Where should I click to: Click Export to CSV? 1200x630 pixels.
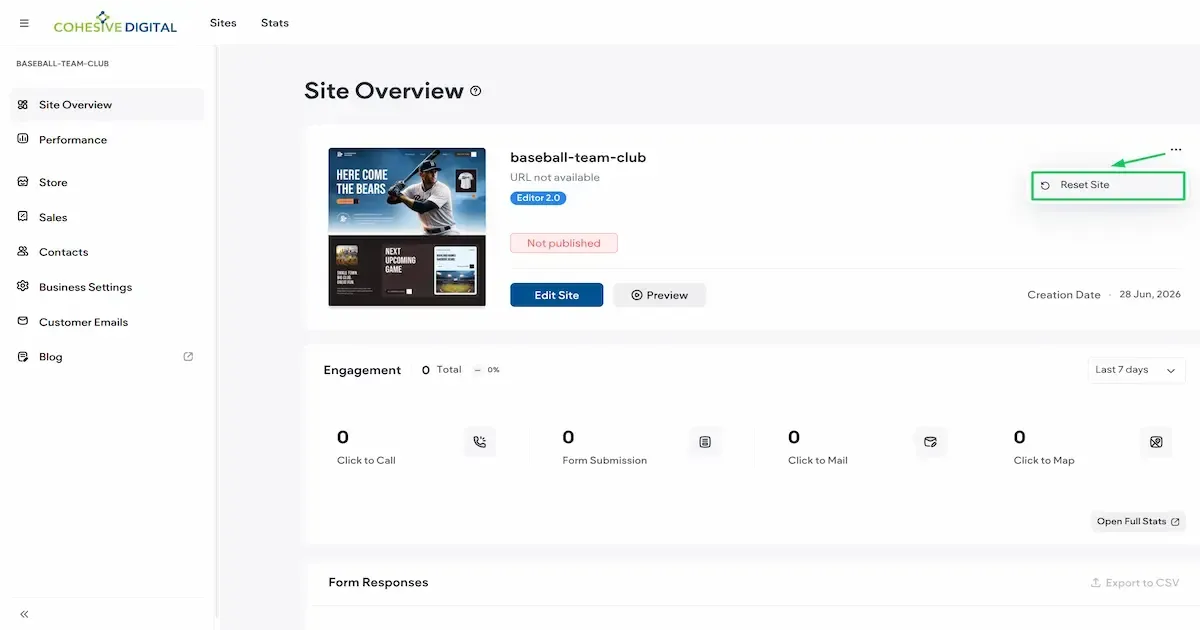tap(1135, 583)
